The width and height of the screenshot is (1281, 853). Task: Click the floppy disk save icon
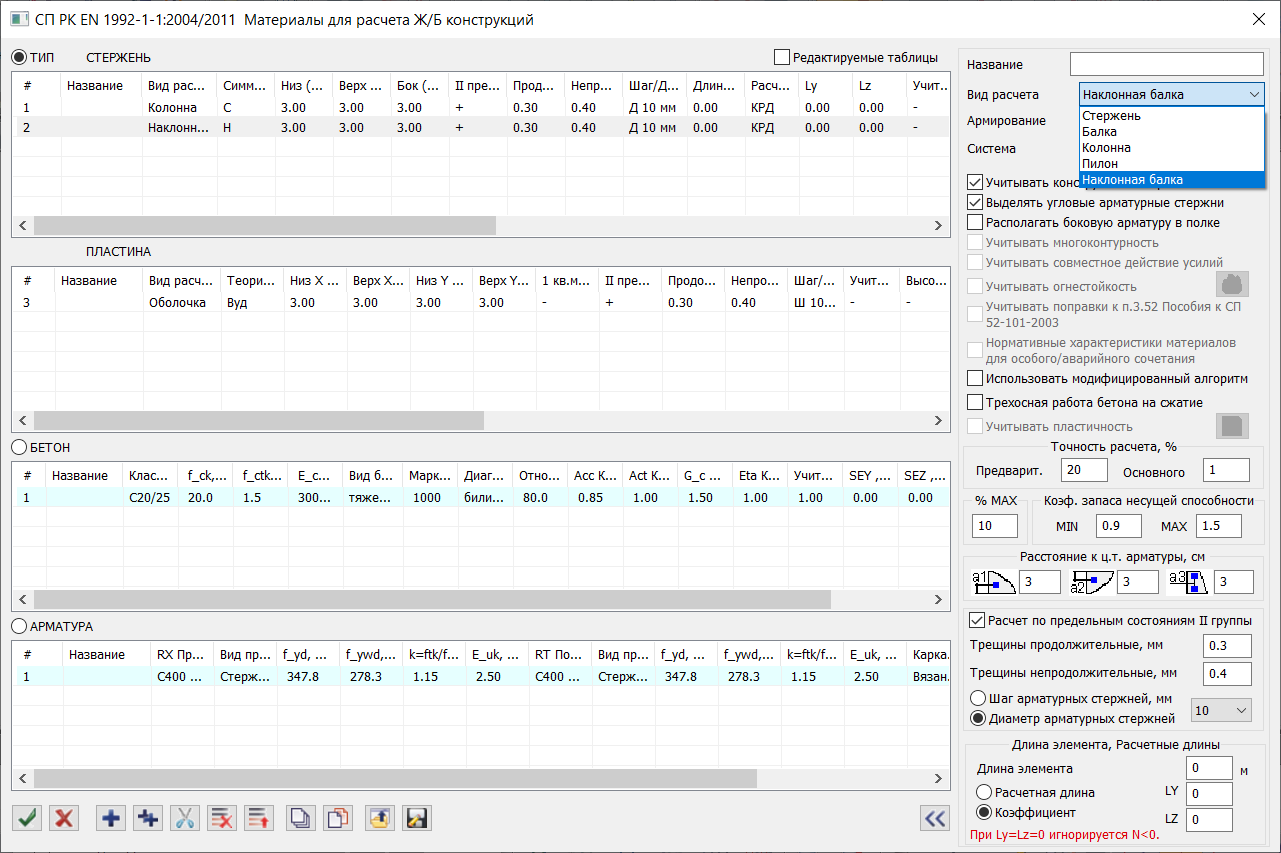(x=417, y=818)
